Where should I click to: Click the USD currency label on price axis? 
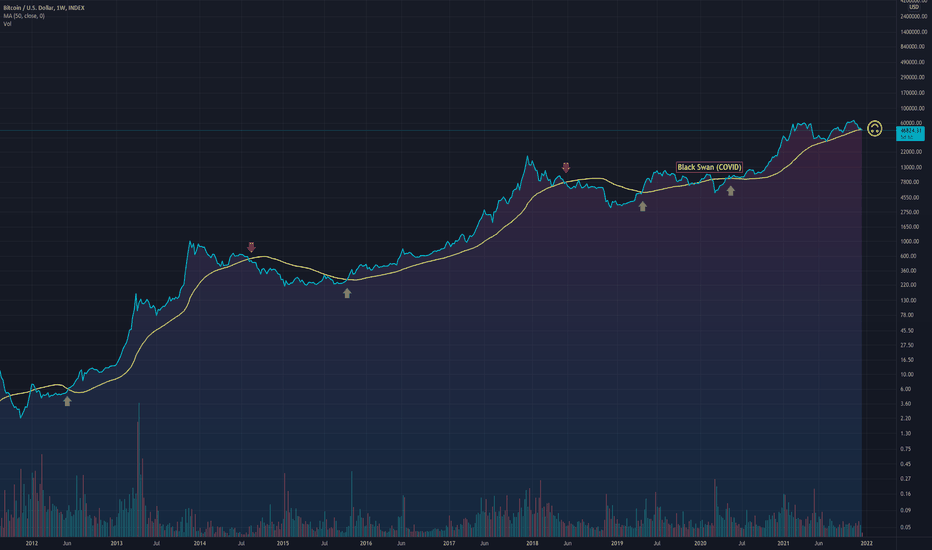tap(914, 7)
